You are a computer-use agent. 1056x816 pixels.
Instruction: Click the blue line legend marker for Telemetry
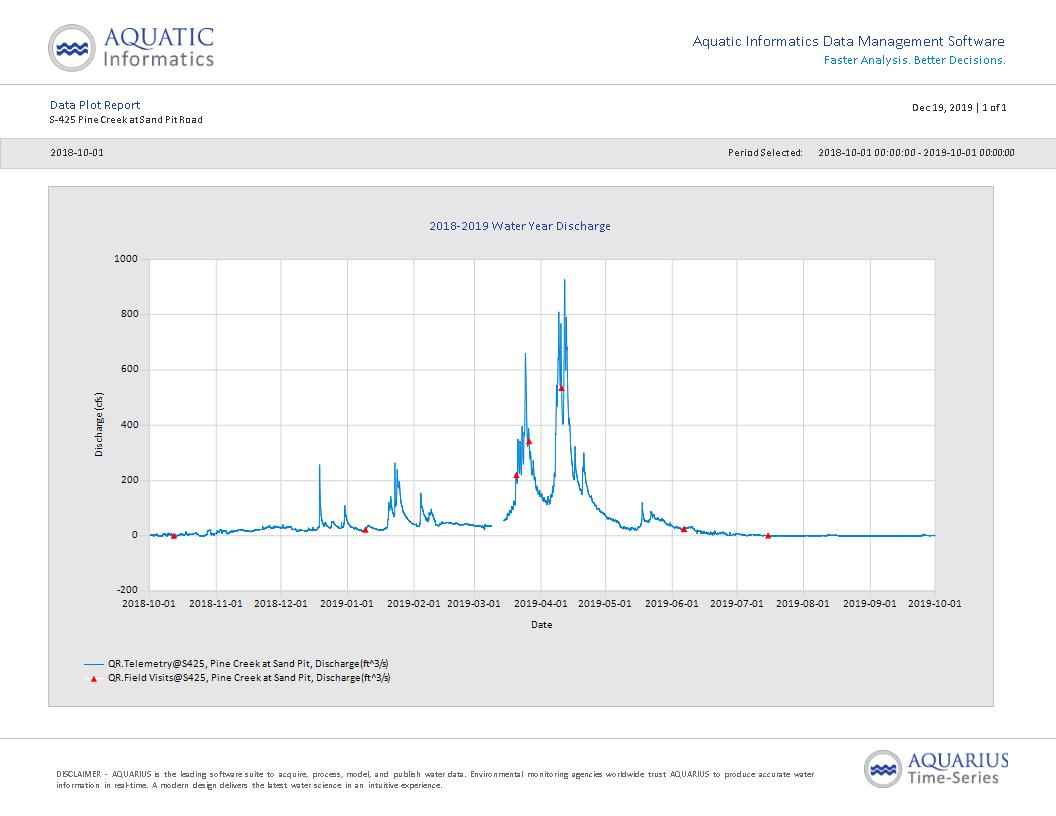[94, 665]
